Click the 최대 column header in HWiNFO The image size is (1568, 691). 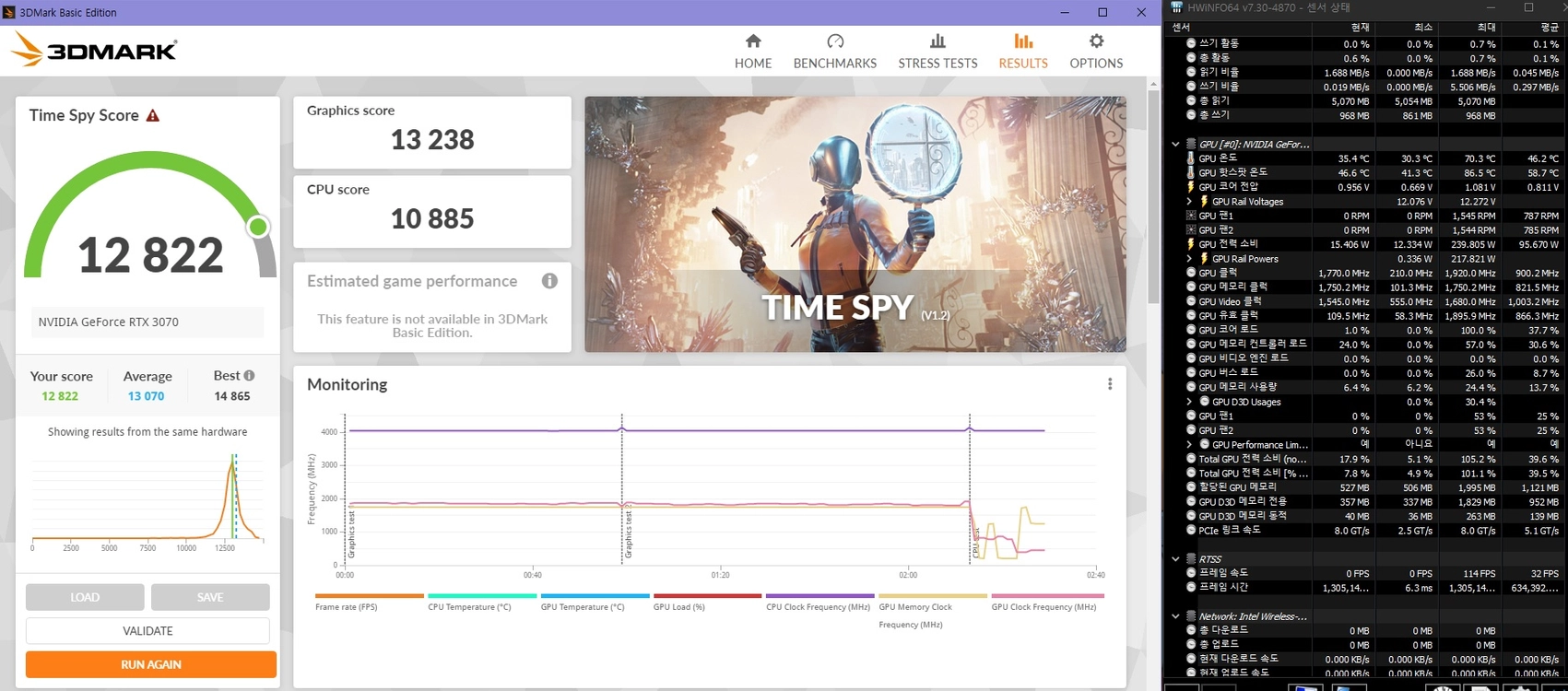pyautogui.click(x=1469, y=28)
